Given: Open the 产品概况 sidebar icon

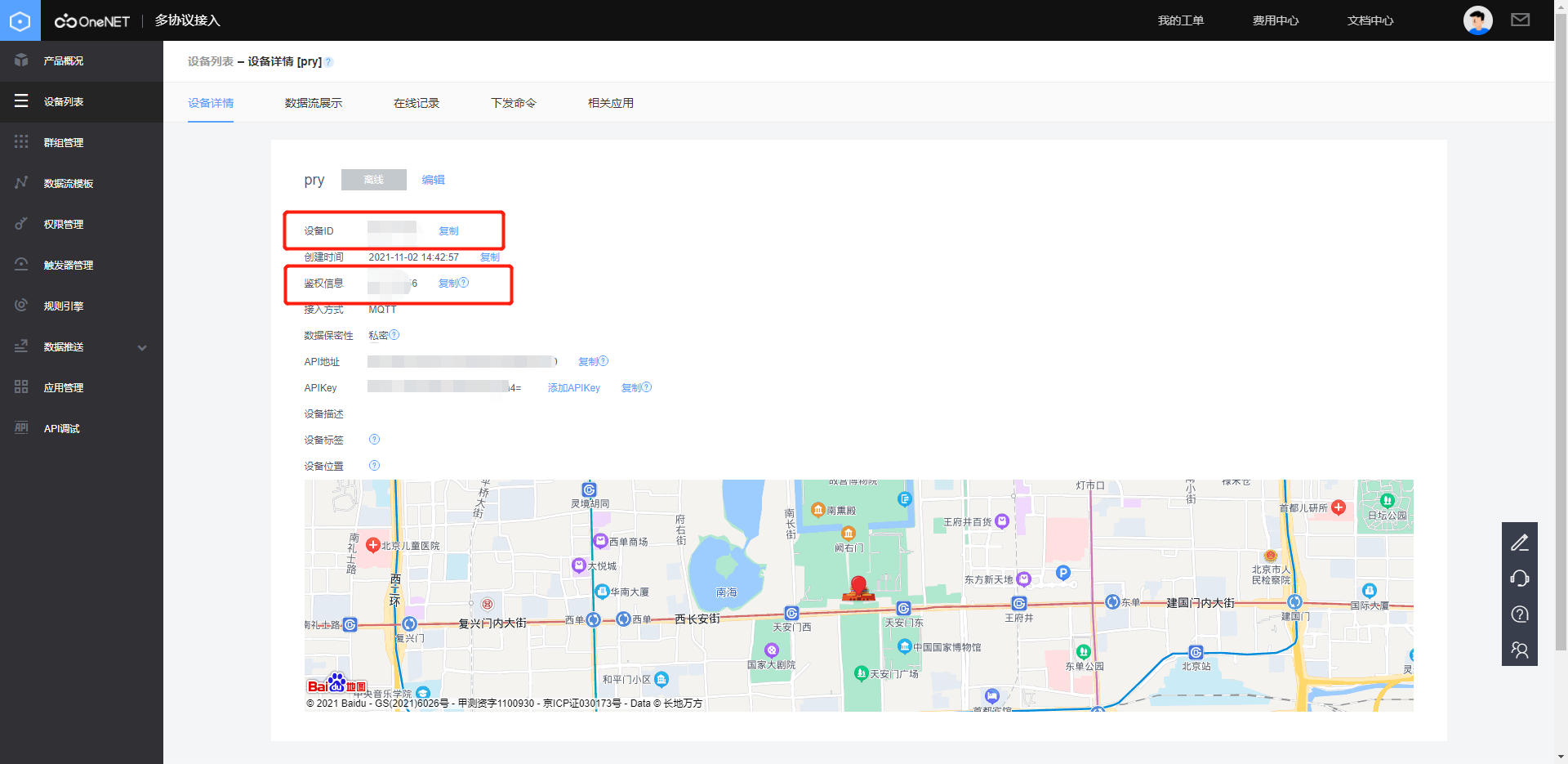Looking at the screenshot, I should [21, 60].
